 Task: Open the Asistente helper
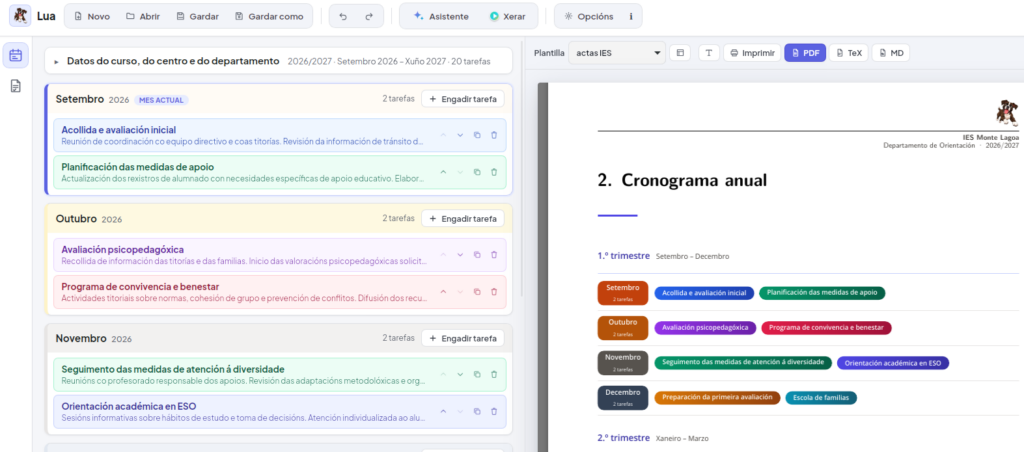pos(441,16)
